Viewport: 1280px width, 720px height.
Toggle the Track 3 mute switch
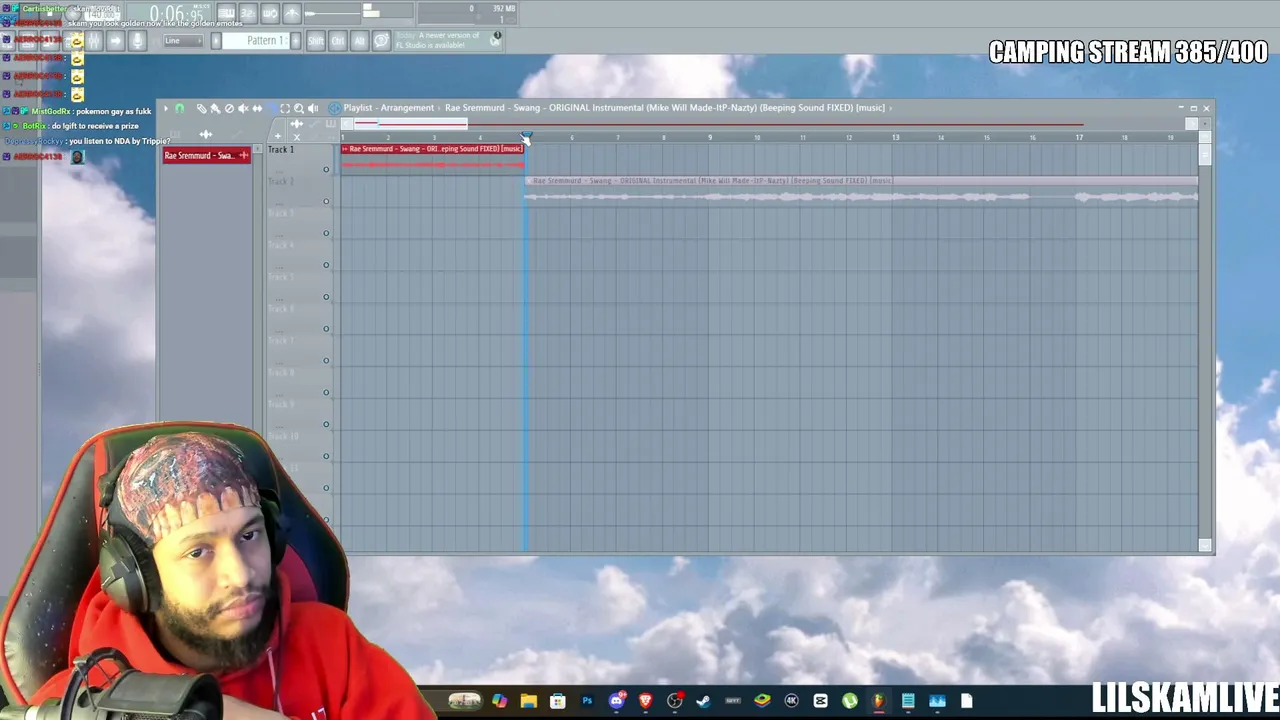326,234
